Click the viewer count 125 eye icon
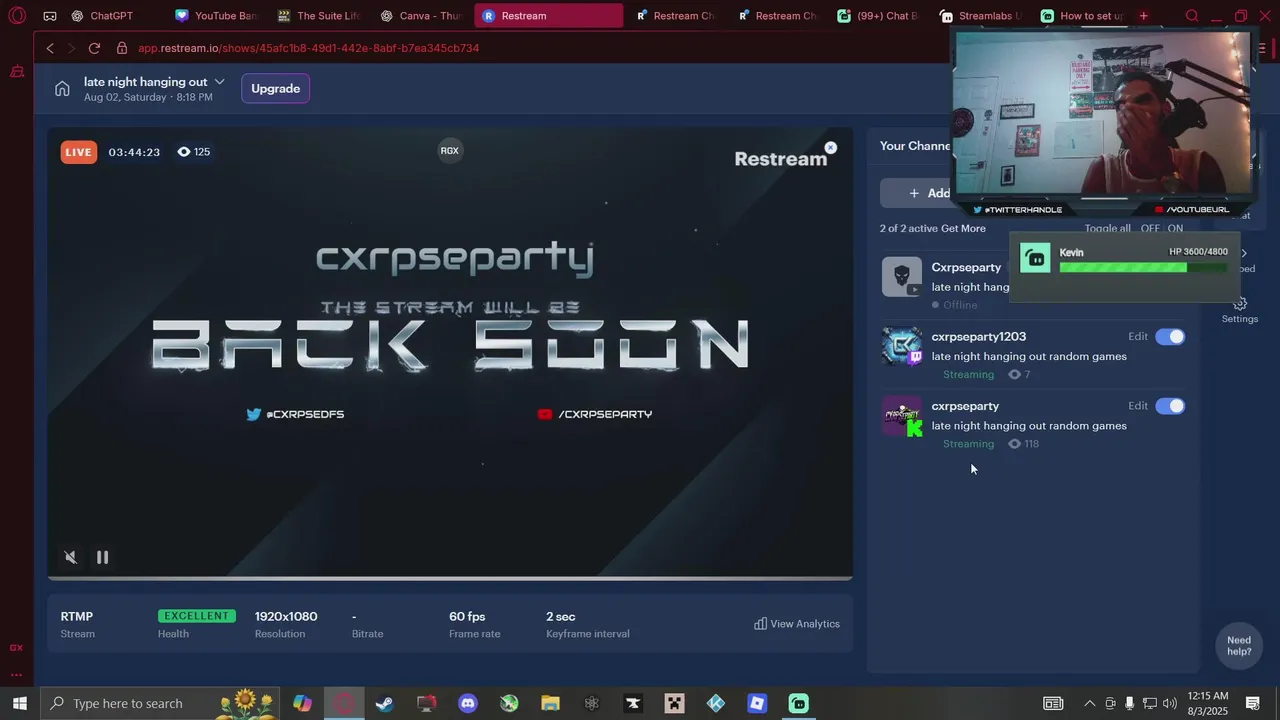This screenshot has width=1280, height=720. tap(183, 152)
